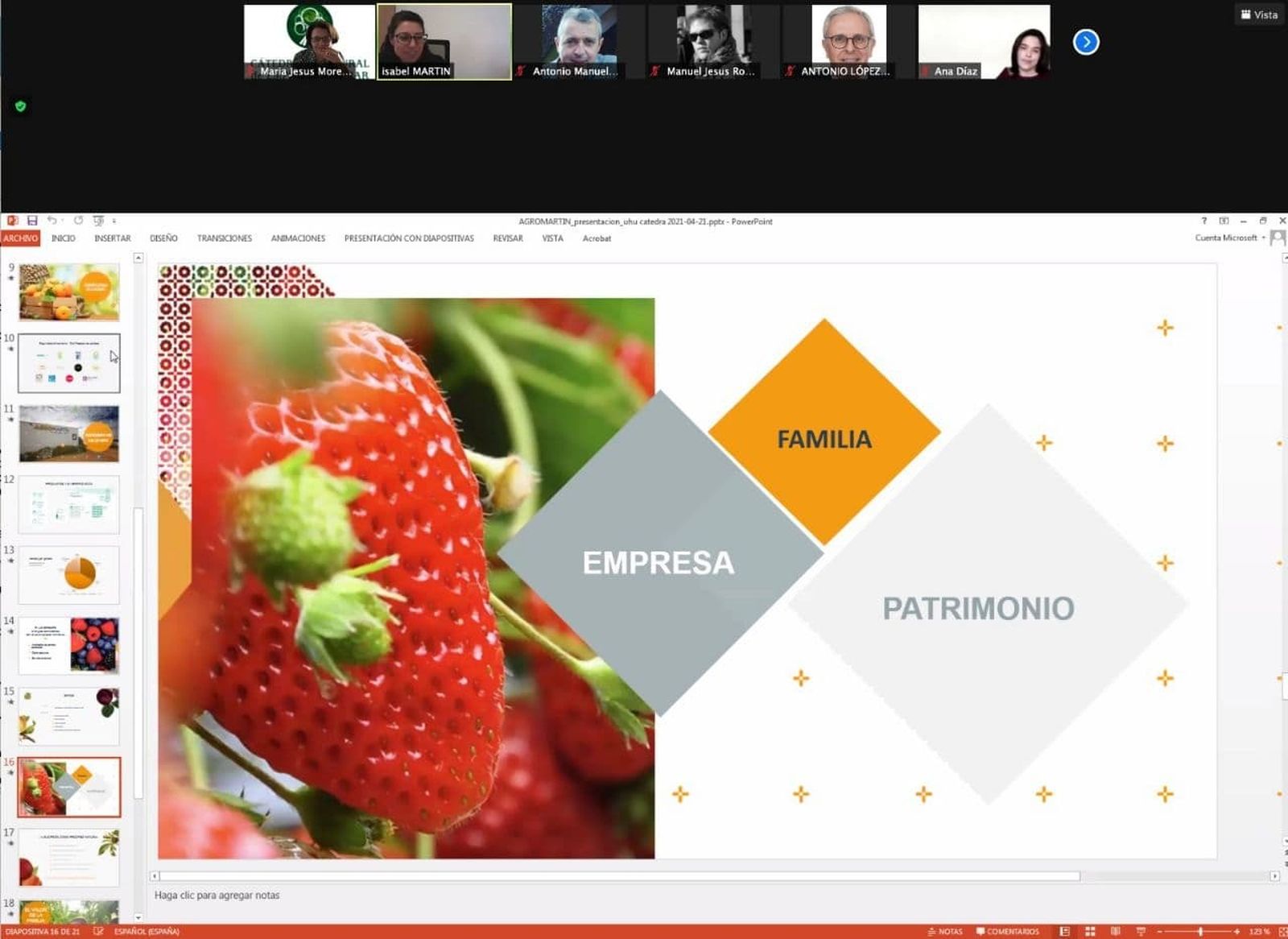Open Reading View from status bar
Image resolution: width=1288 pixels, height=939 pixels.
(x=1115, y=932)
